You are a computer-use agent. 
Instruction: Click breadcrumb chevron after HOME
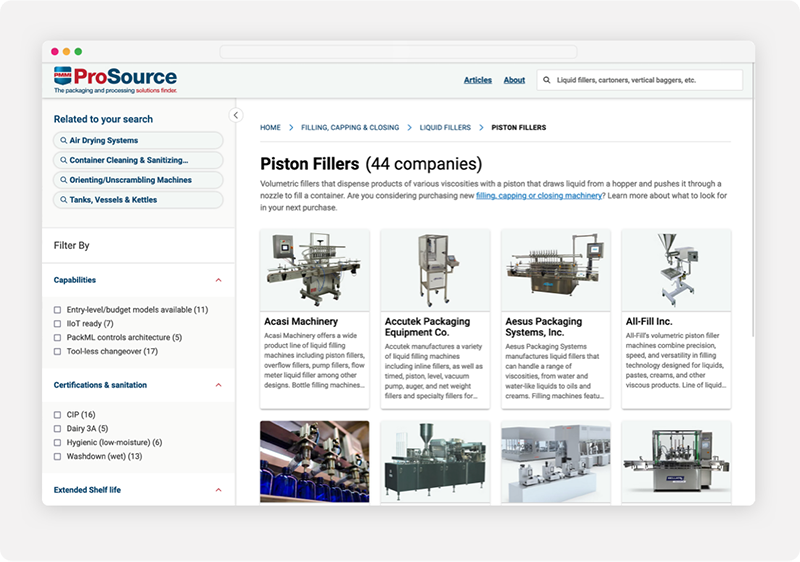pyautogui.click(x=291, y=127)
